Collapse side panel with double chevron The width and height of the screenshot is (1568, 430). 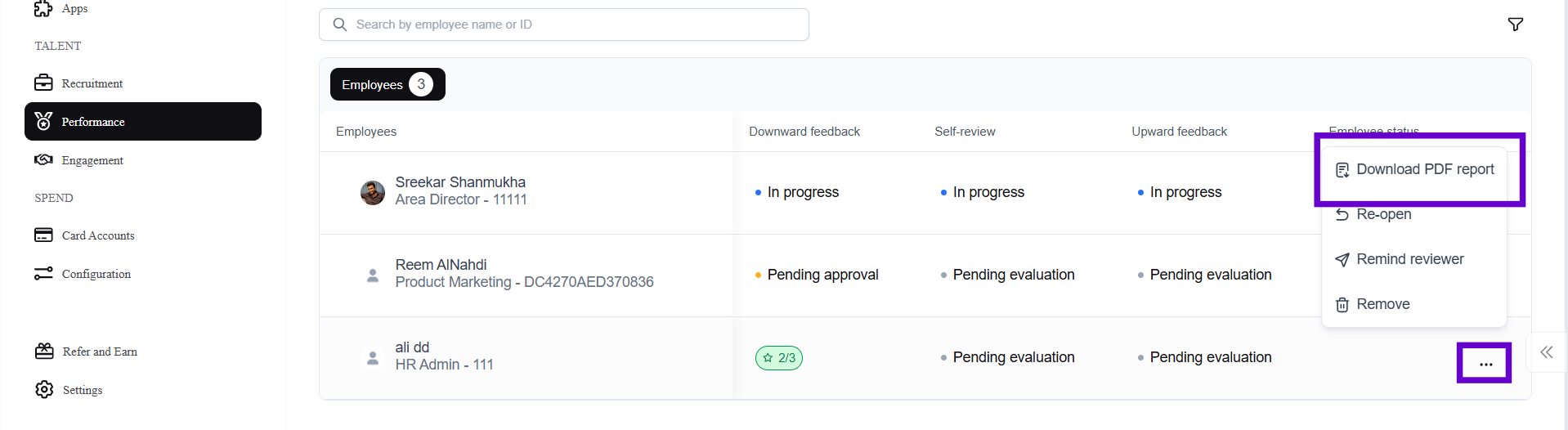tap(1546, 352)
